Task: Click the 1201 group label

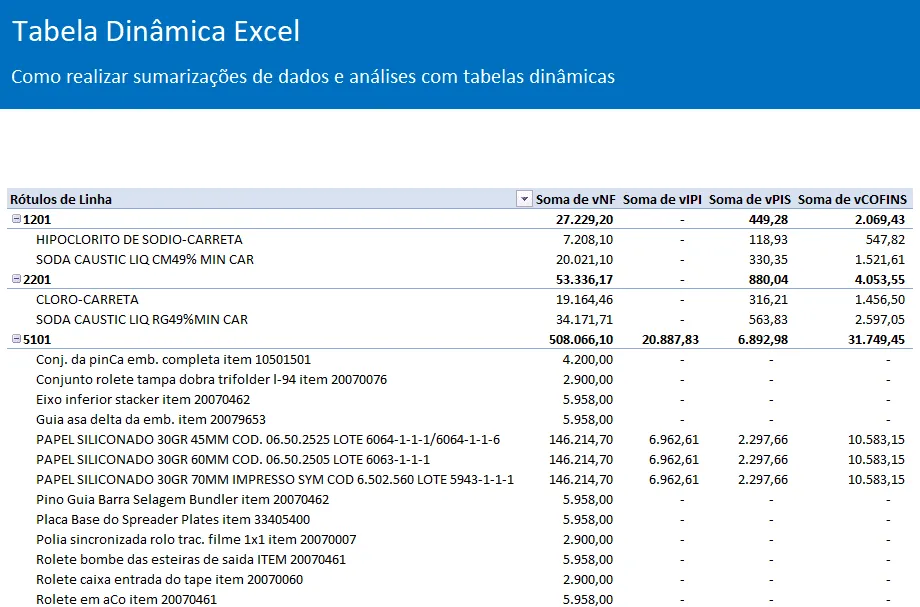Action: [37, 219]
